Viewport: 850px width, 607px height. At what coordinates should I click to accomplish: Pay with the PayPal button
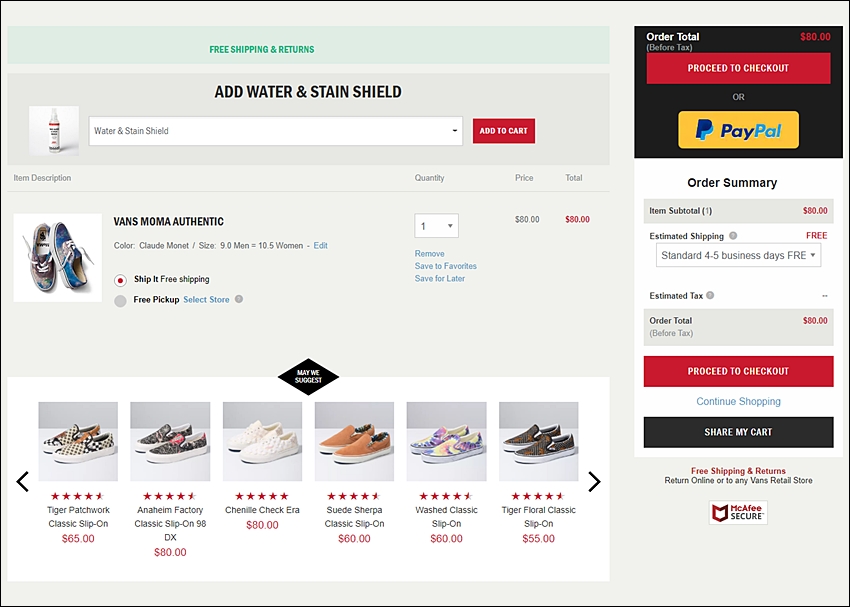(x=738, y=130)
